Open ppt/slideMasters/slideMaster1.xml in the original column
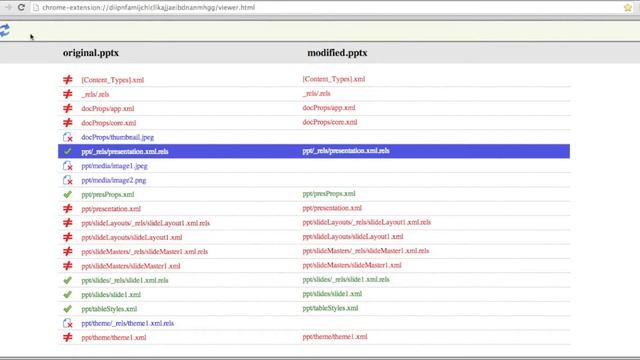The height and width of the screenshot is (360, 640). tap(131, 266)
